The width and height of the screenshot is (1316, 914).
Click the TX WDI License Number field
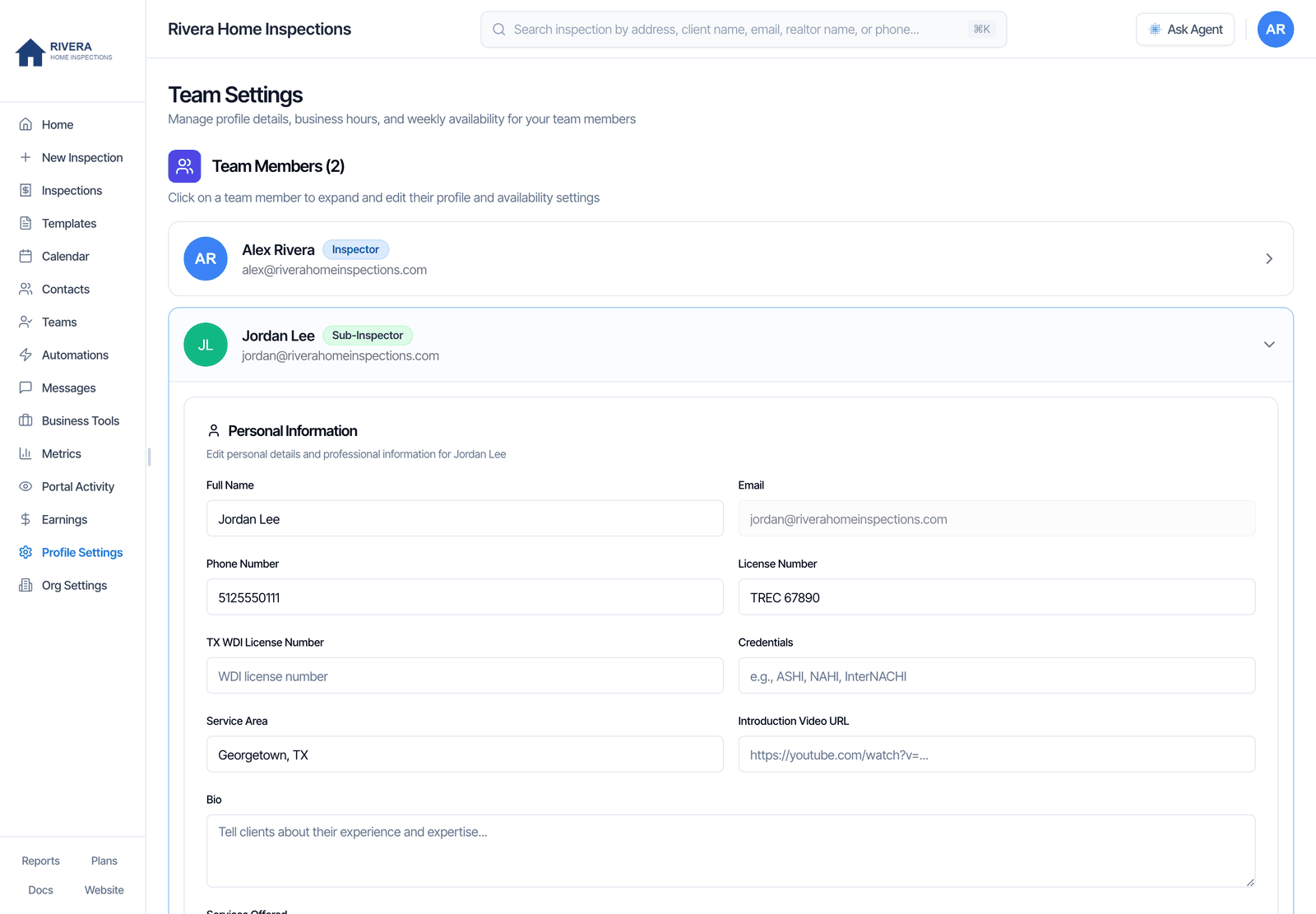coord(465,675)
